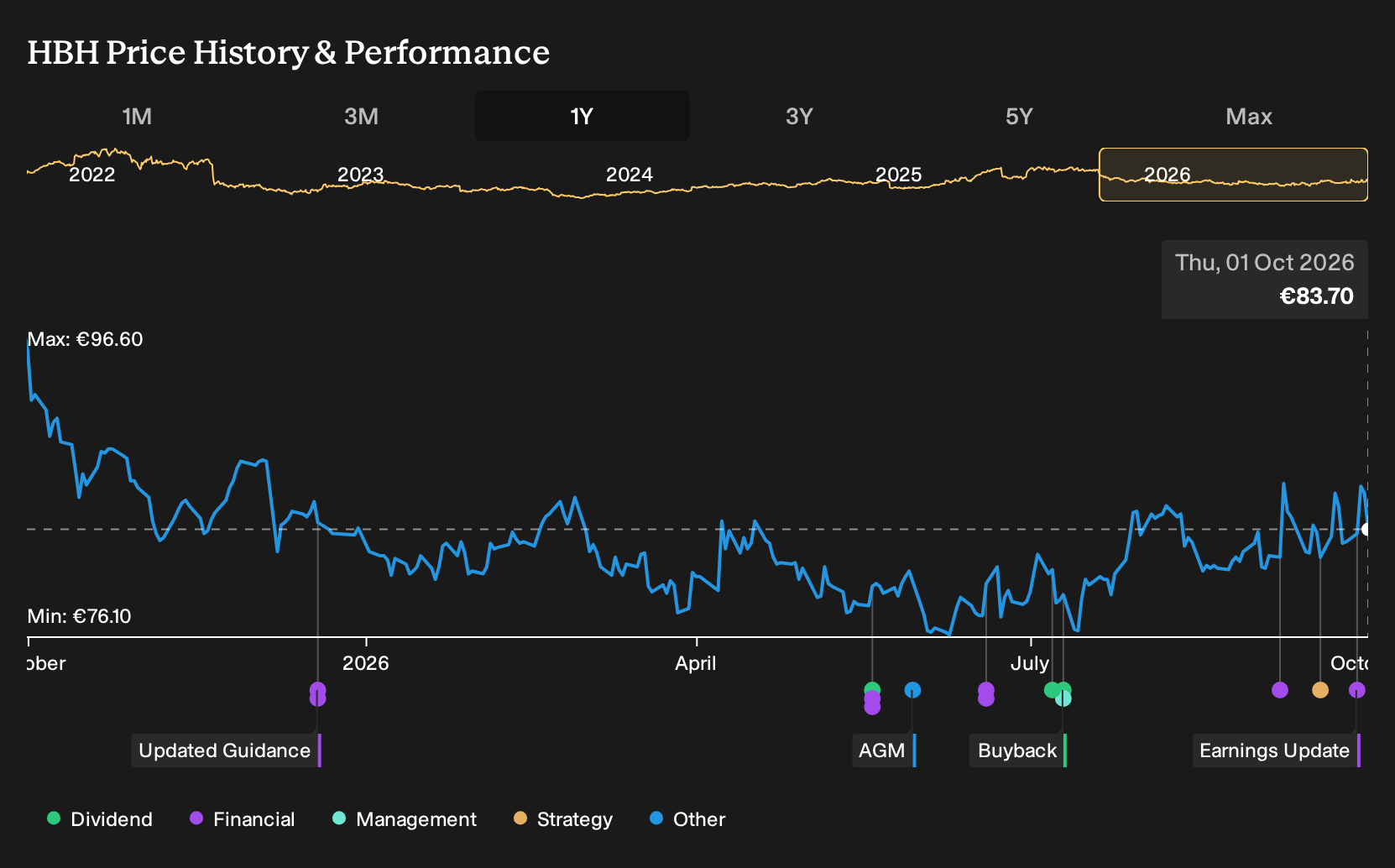
Task: Jump to 2025 in the overview mini chart
Action: tap(899, 175)
